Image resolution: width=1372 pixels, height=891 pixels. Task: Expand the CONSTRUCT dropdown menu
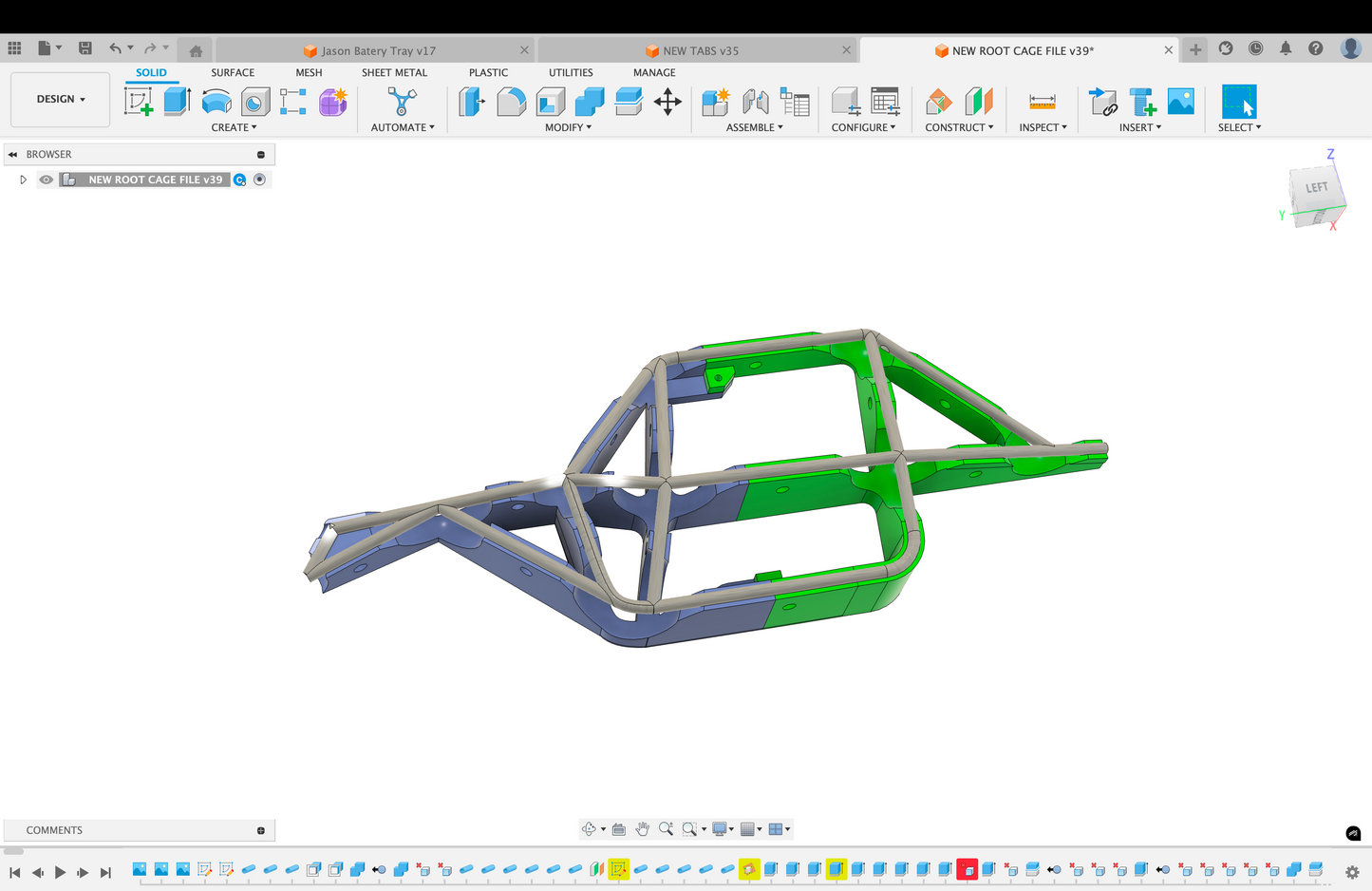[959, 127]
